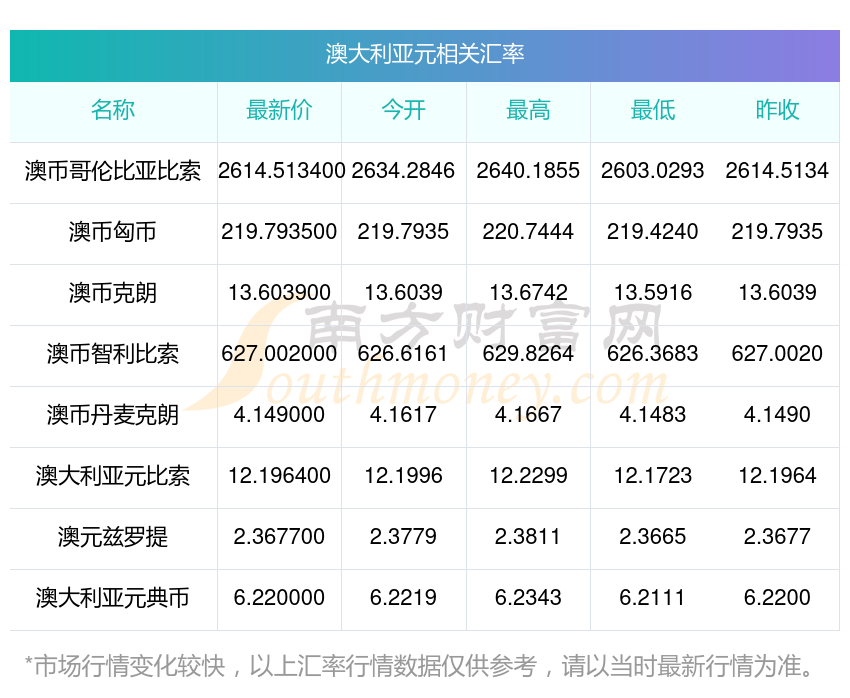Click the row name 澳币智利比索
The image size is (850, 698).
(x=113, y=354)
